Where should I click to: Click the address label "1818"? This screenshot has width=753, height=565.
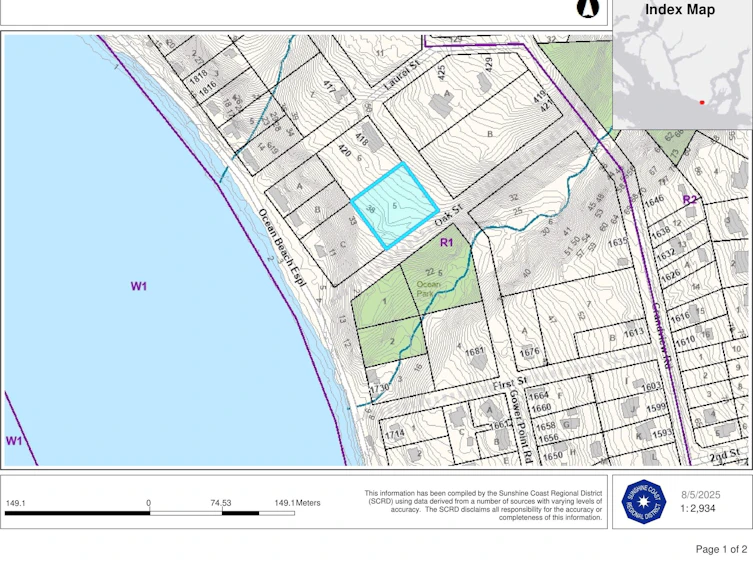click(x=198, y=76)
